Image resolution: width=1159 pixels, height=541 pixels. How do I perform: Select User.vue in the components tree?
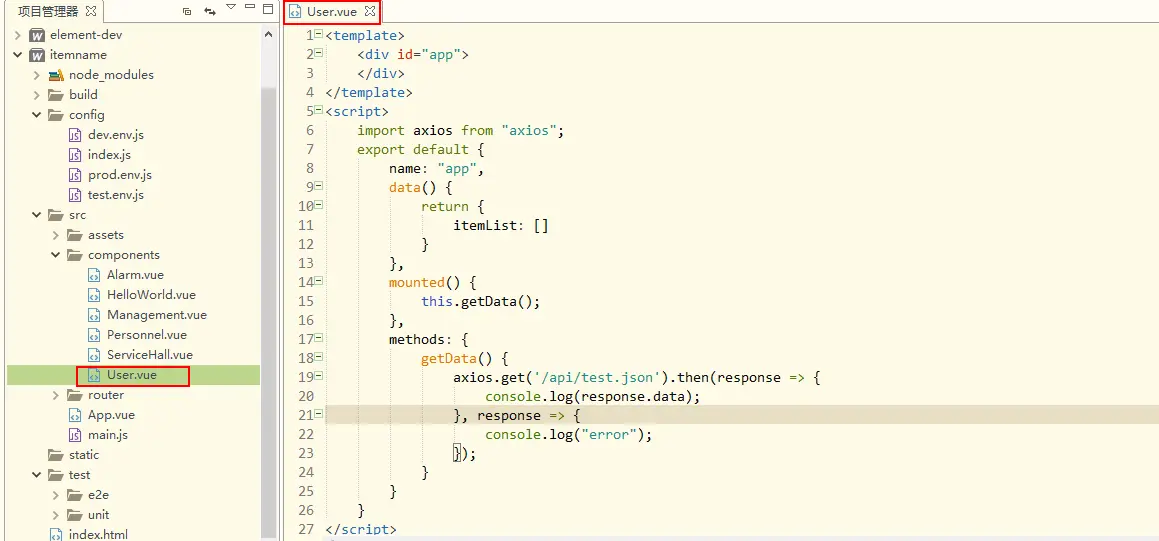[133, 375]
